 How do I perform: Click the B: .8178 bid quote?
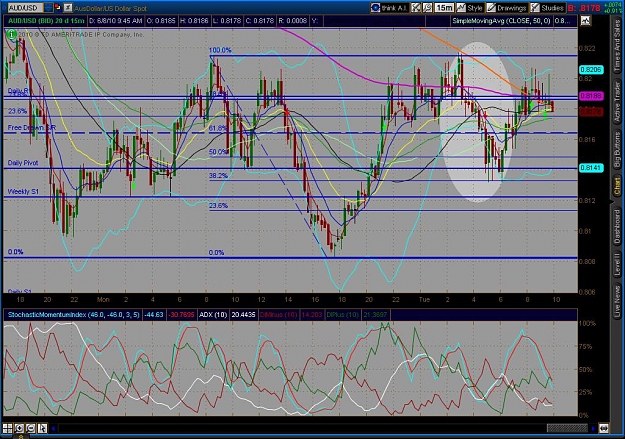pos(584,8)
